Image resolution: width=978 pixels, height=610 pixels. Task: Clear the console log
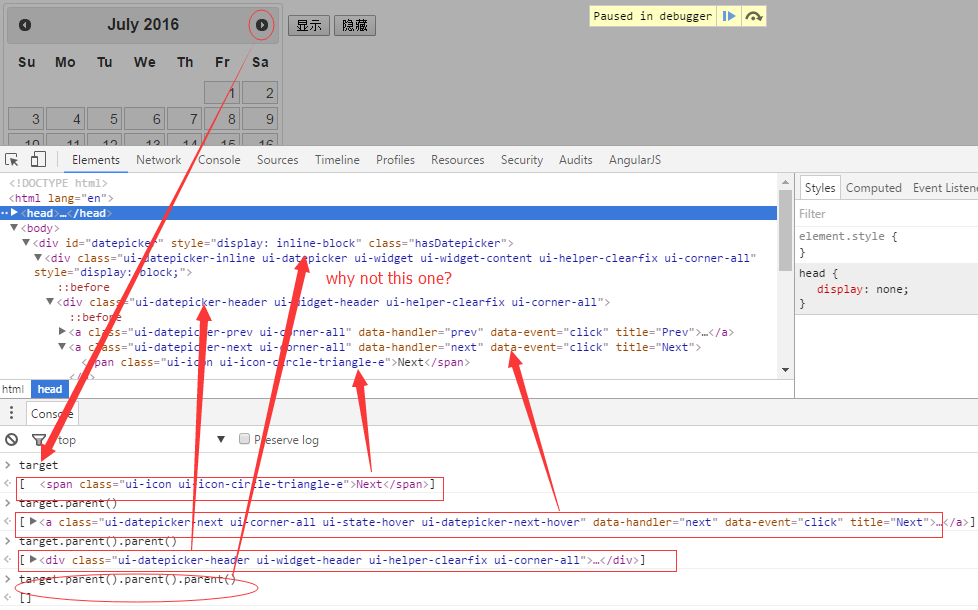[x=11, y=440]
